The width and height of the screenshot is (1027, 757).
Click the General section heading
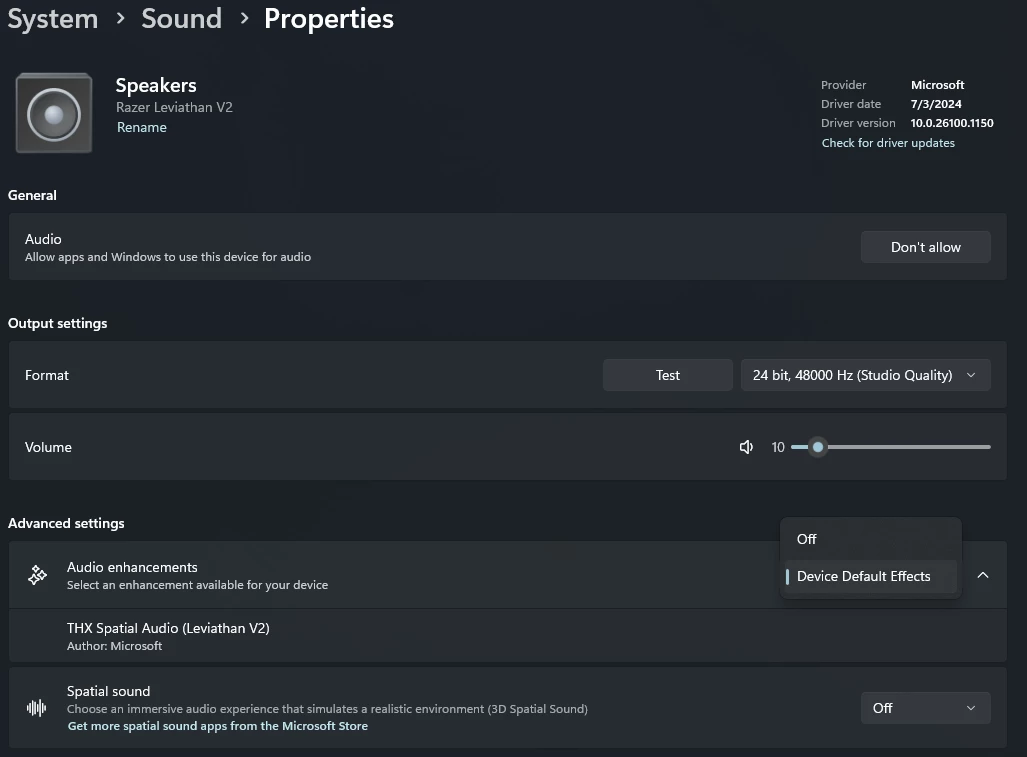[x=32, y=195]
